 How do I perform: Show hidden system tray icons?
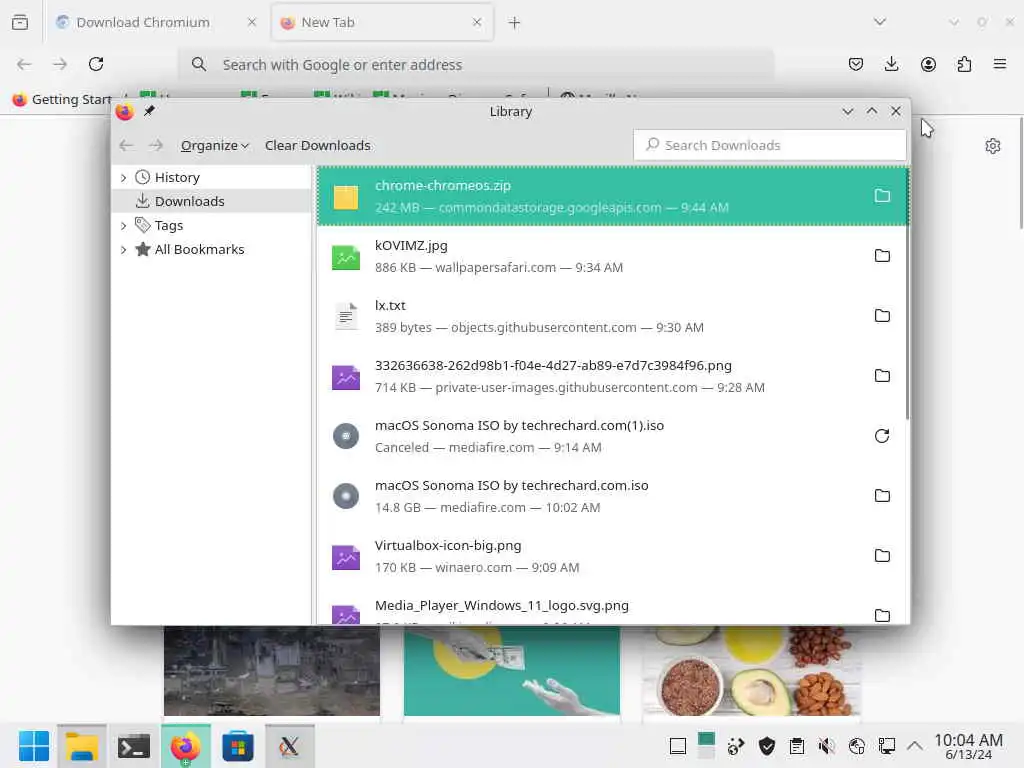(915, 745)
